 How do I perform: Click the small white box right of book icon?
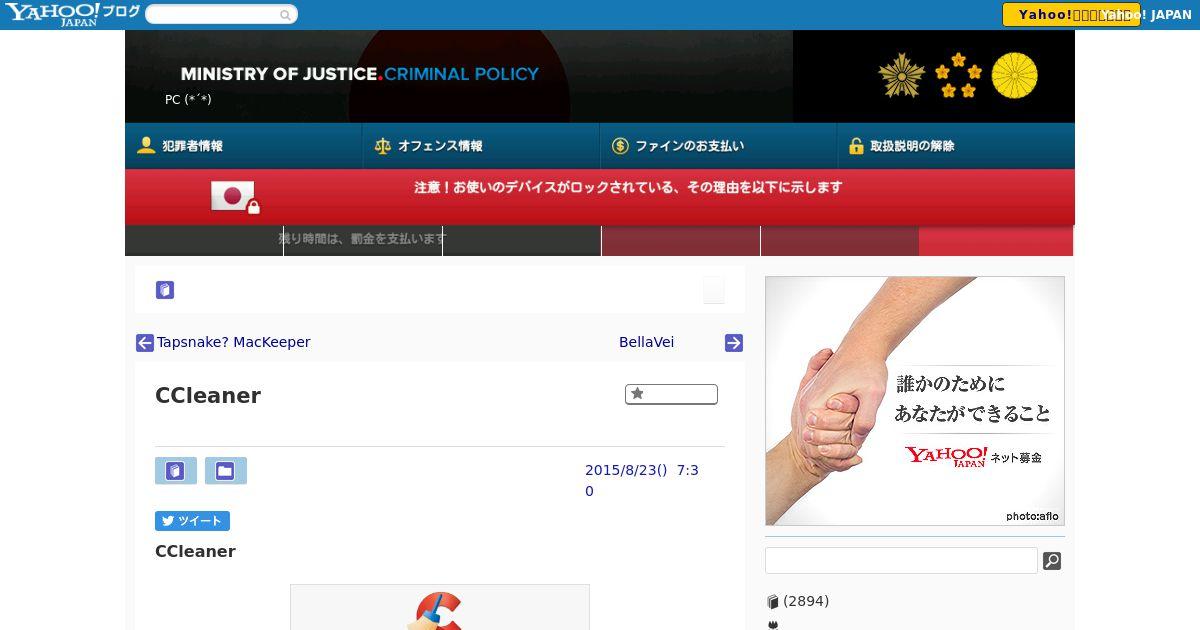pos(713,290)
